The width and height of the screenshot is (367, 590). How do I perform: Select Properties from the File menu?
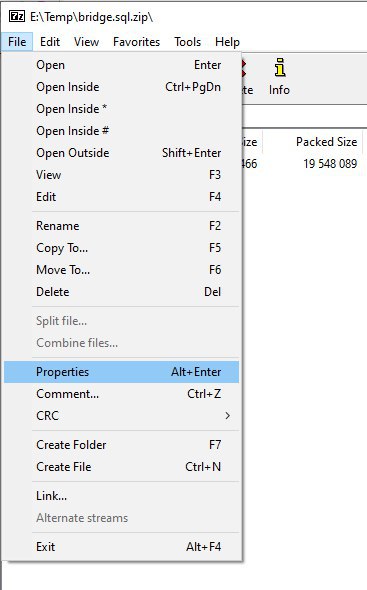click(122, 372)
